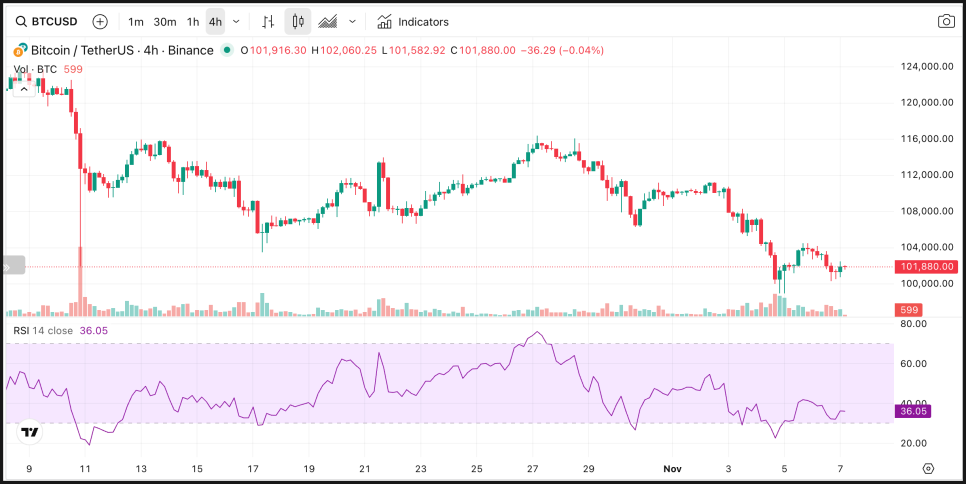Select the 4h interval button
The image size is (966, 484).
(x=215, y=21)
